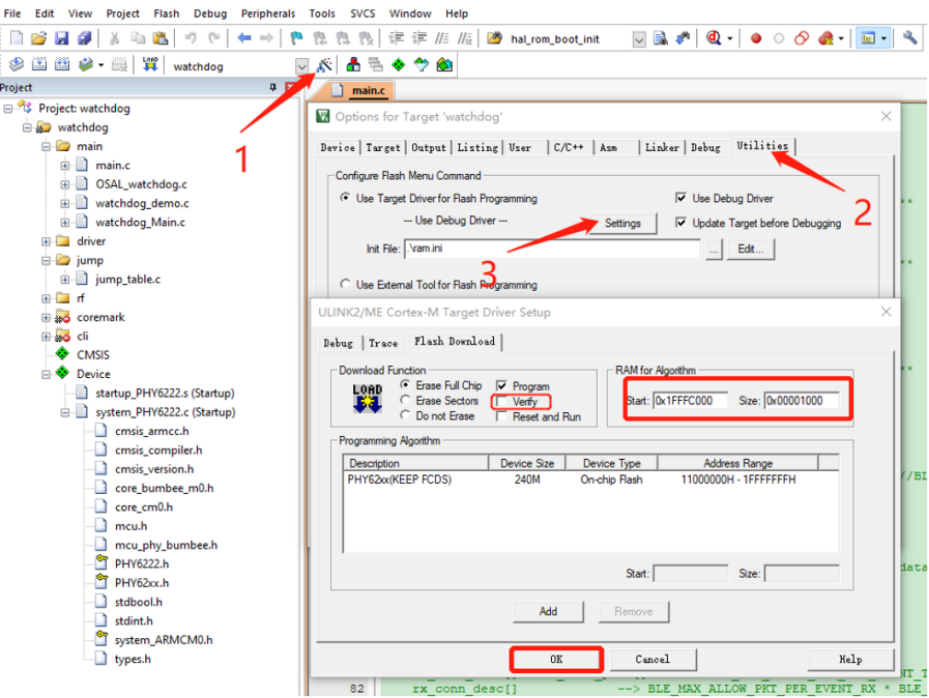
Task: Select Use External Tool for Flash Programming
Action: 345,284
